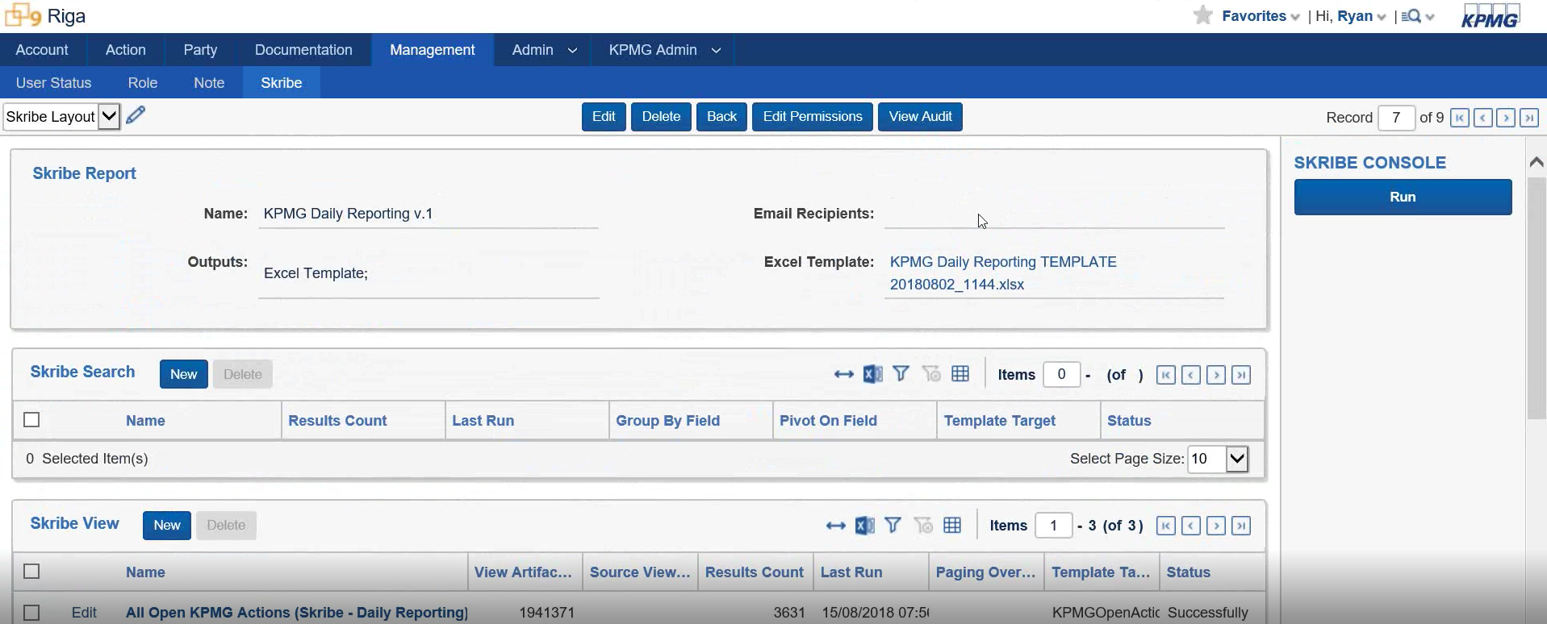Click the filter icon in Skribe View toolbar
This screenshot has height=624, width=1547.
coord(893,526)
